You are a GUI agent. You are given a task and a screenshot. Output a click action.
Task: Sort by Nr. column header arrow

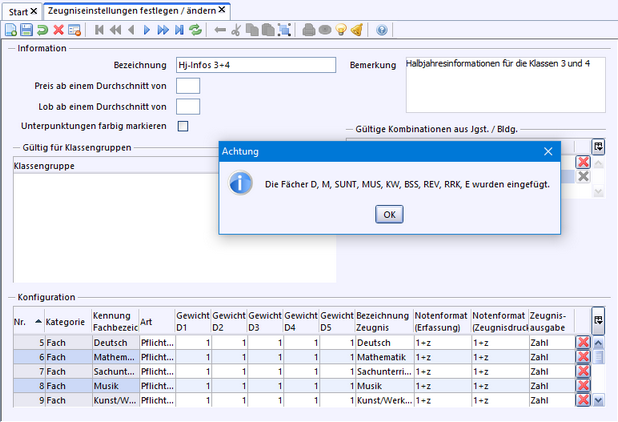pos(38,322)
